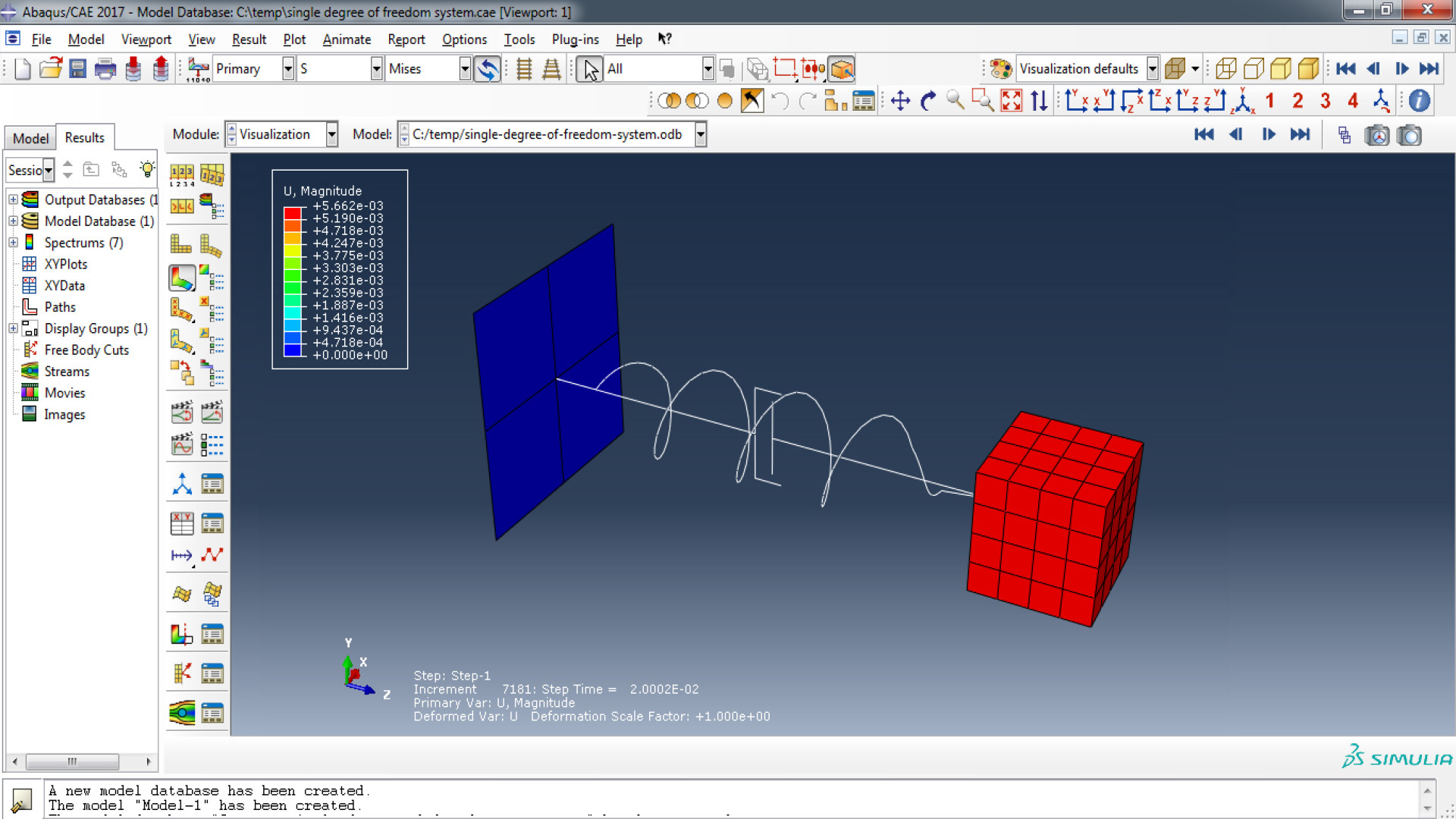Step to next frame in the context bar
1456x819 pixels.
[x=1268, y=135]
